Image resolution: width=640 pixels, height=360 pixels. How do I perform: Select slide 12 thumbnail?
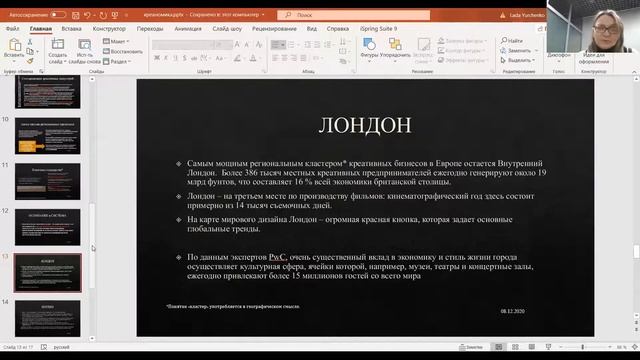click(48, 227)
